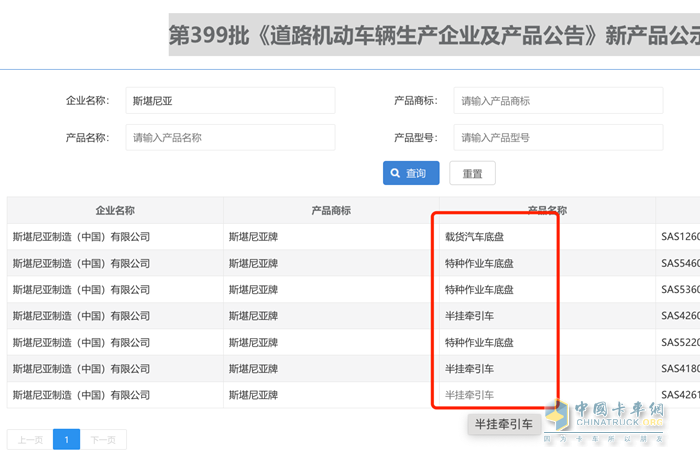The height and width of the screenshot is (467, 700).
Task: Click 斯堪尼亚牌 trademark in the SAS5360 row
Action: 254,290
